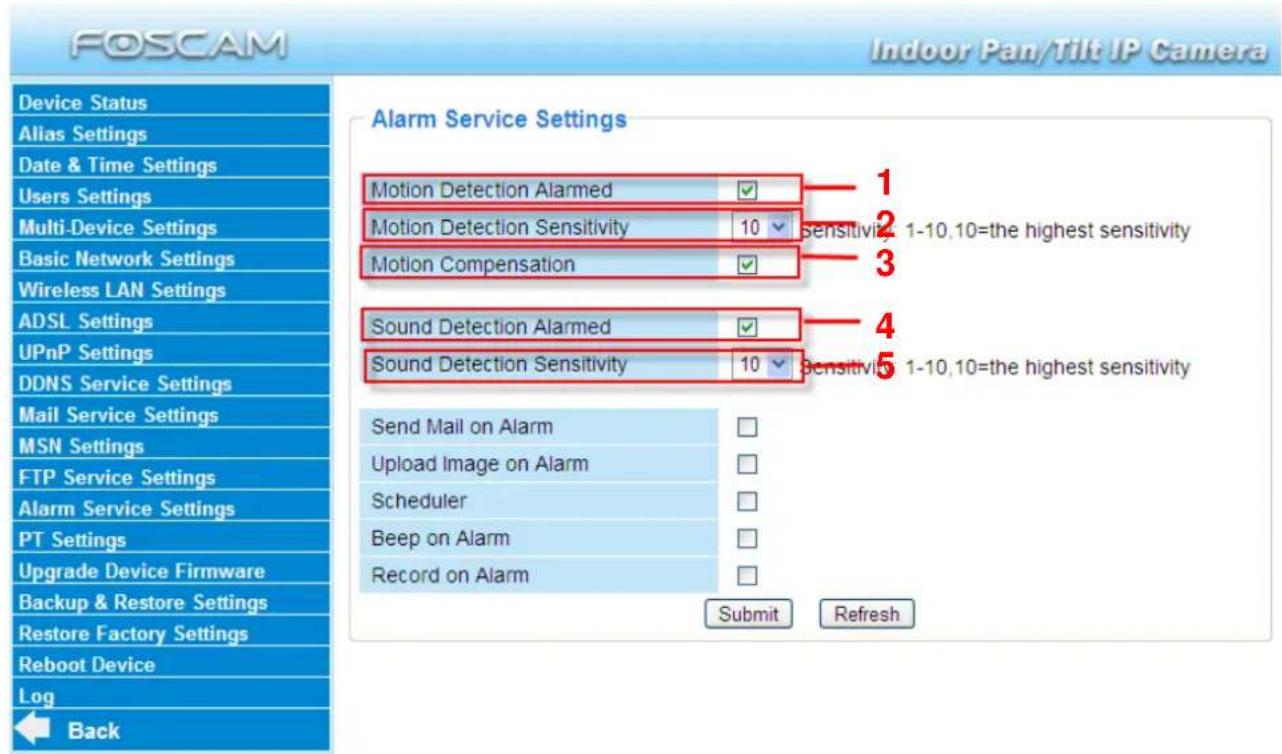Turn on Record on Alarm

tap(746, 575)
